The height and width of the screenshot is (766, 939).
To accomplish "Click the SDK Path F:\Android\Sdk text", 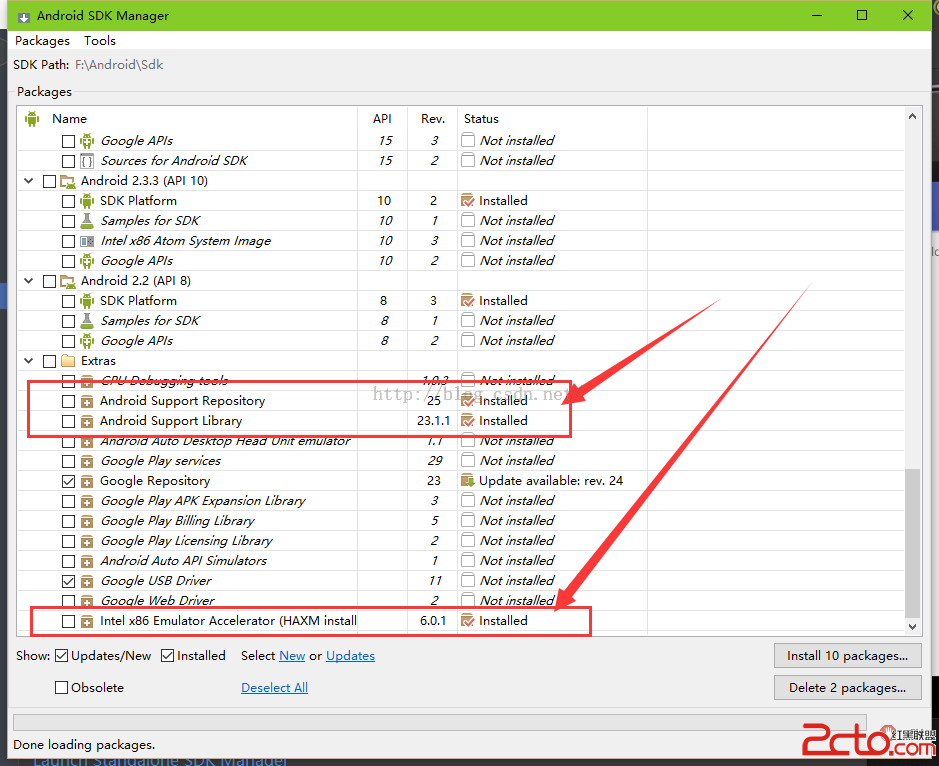I will 119,65.
